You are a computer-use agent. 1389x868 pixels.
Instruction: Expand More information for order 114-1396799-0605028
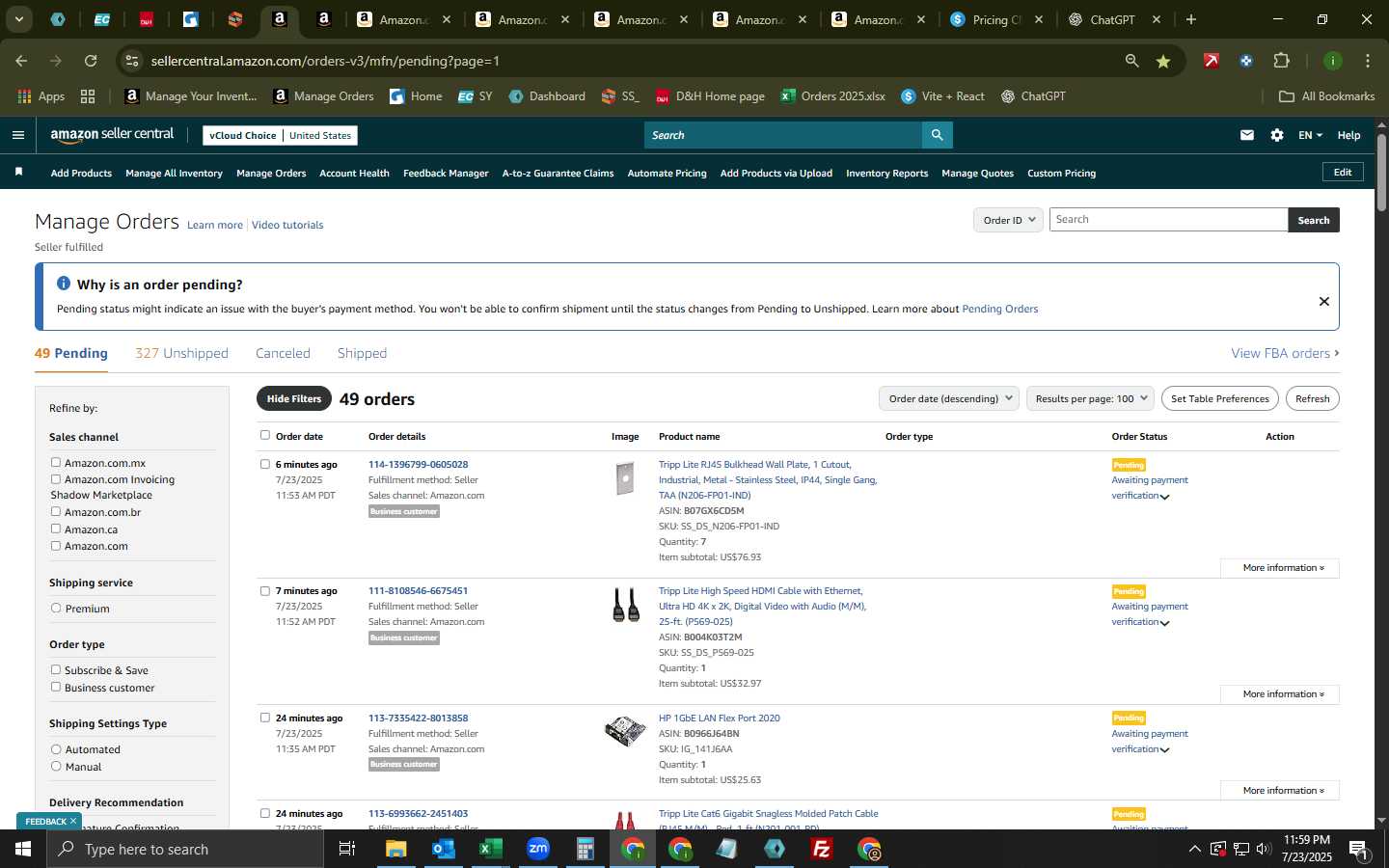[1280, 568]
